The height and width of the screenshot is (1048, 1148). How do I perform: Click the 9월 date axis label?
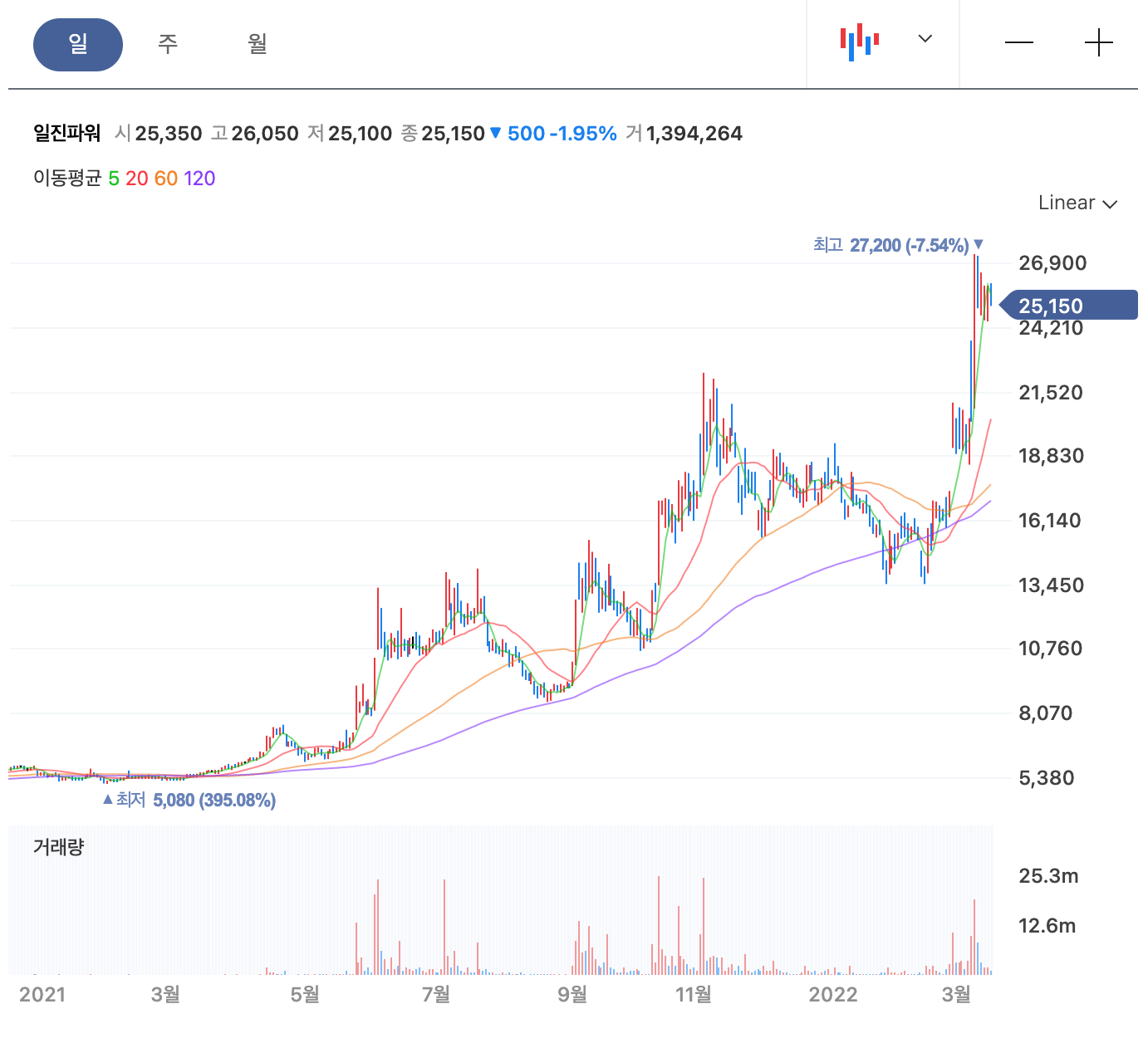[x=572, y=994]
